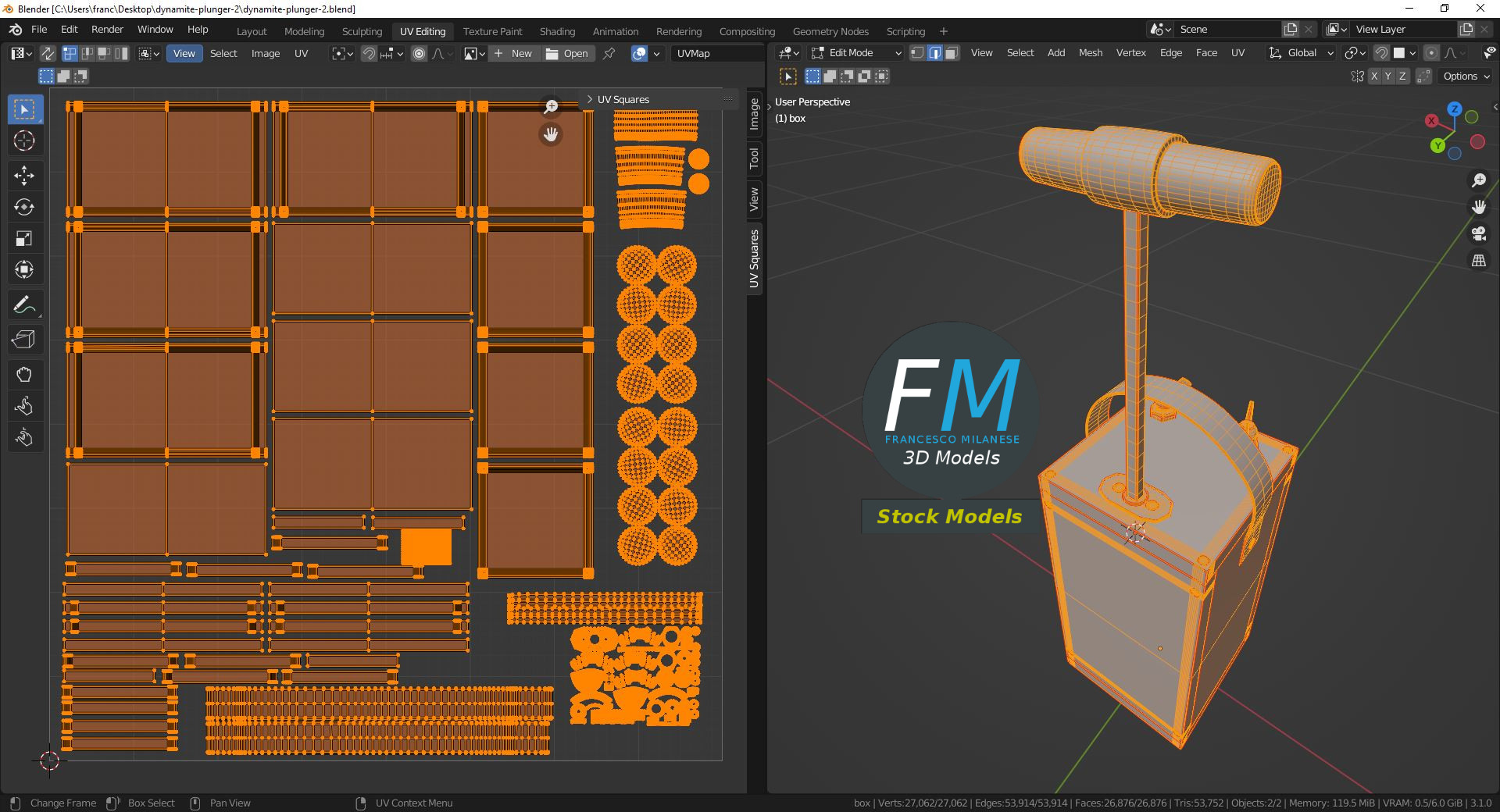This screenshot has width=1500, height=812.
Task: Toggle X axis mirror
Action: (x=1374, y=76)
